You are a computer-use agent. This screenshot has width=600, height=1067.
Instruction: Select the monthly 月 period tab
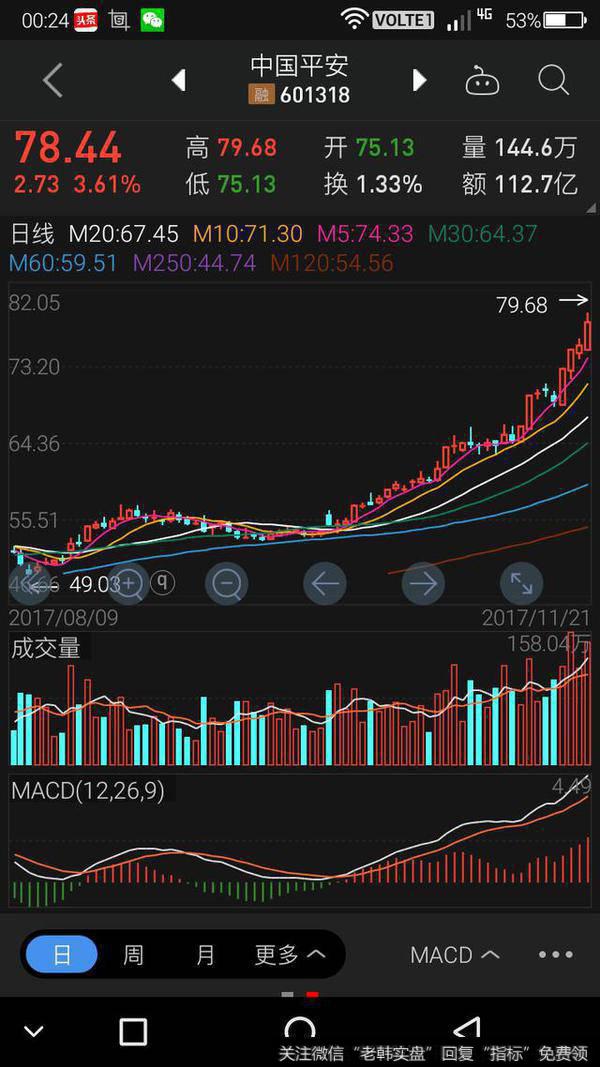click(x=205, y=955)
